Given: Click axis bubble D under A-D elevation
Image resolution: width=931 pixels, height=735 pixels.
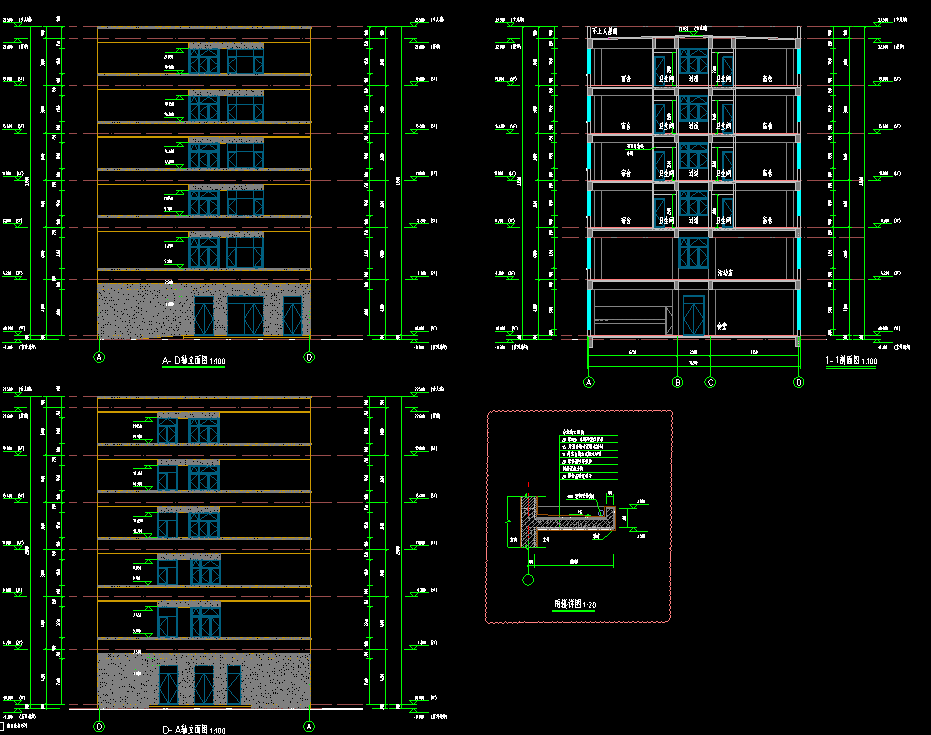Looking at the screenshot, I should click(x=309, y=357).
